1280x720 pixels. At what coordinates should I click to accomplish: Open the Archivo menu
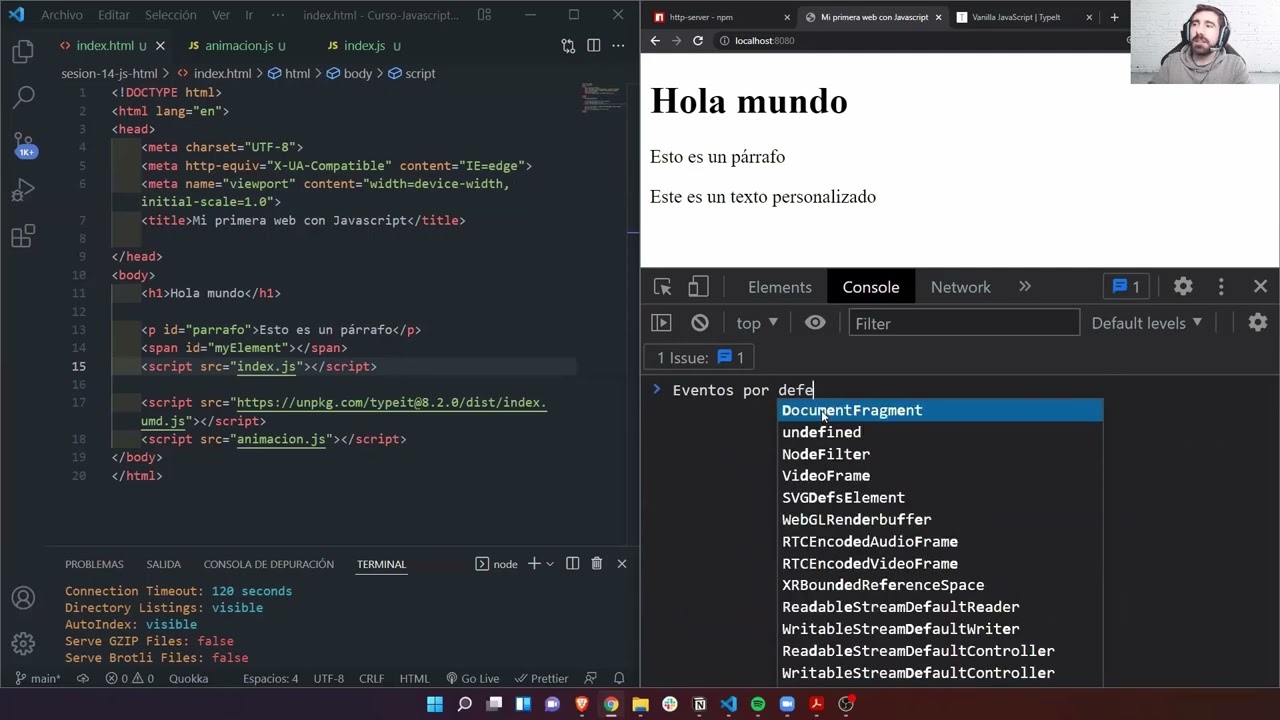pos(62,15)
